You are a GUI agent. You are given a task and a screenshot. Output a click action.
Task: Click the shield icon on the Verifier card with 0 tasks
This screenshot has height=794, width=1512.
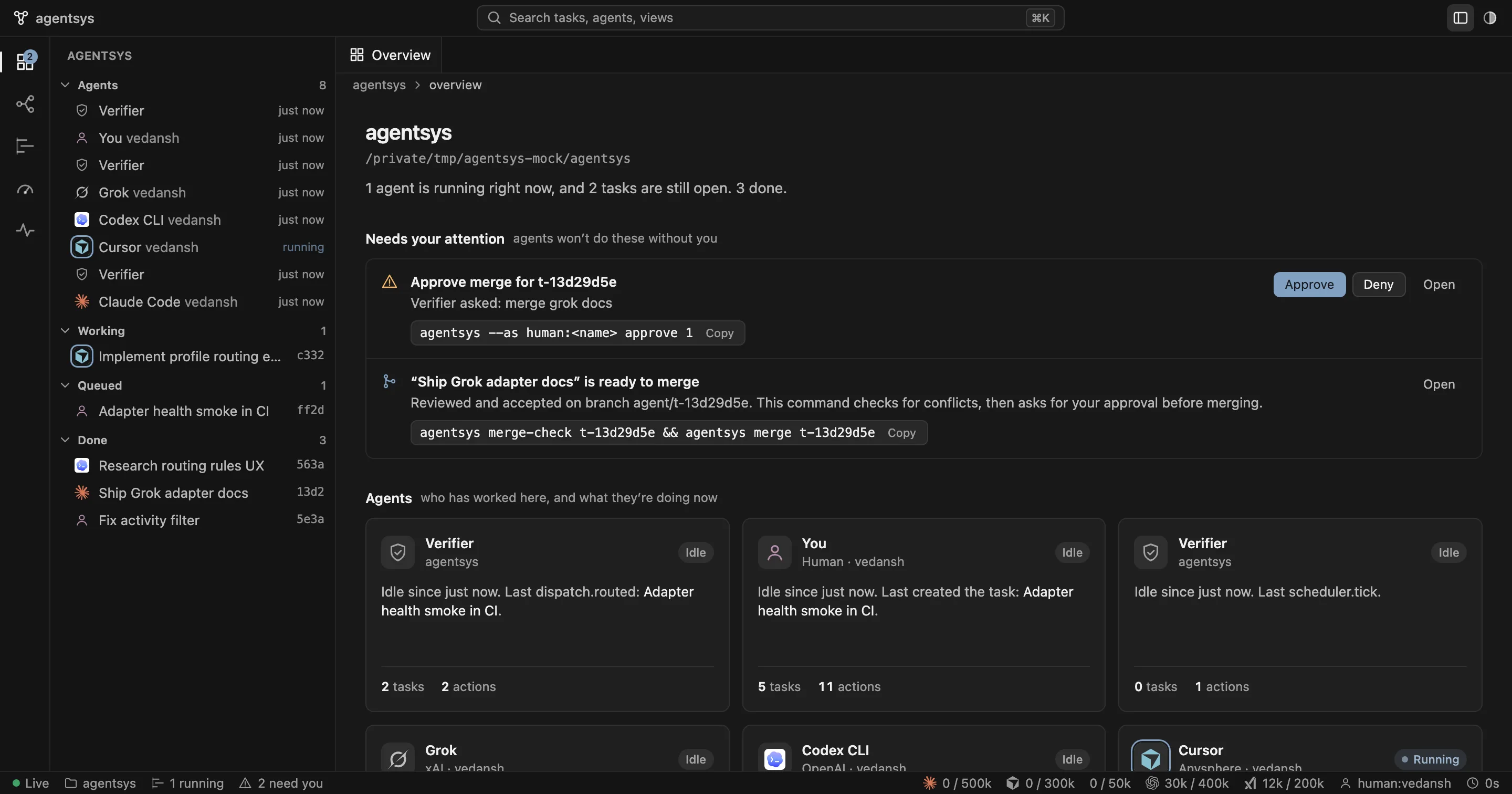click(1150, 552)
